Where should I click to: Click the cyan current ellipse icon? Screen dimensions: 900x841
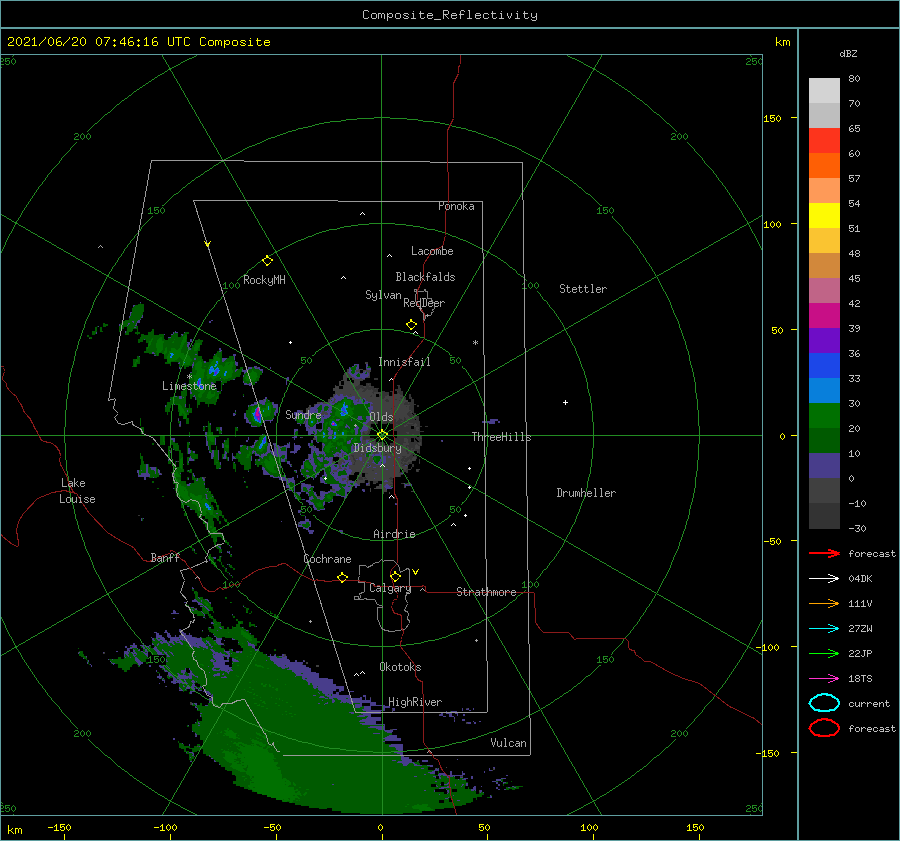824,703
